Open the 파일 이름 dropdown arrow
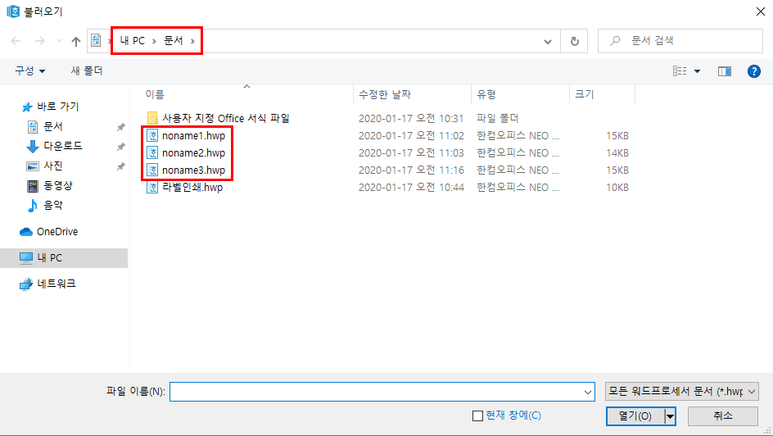 tap(588, 392)
